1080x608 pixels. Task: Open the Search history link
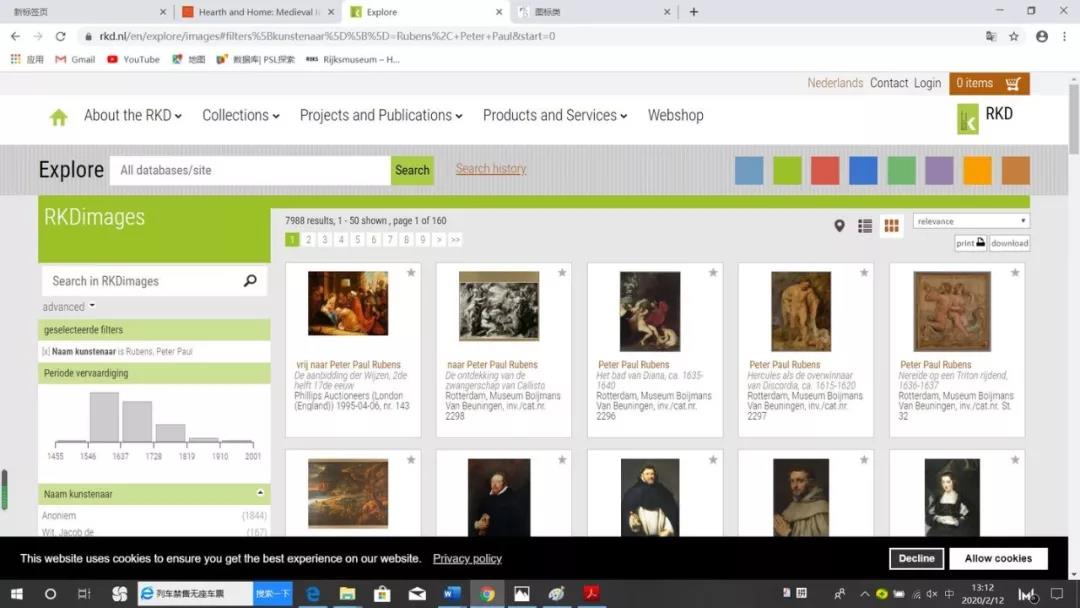tap(490, 169)
